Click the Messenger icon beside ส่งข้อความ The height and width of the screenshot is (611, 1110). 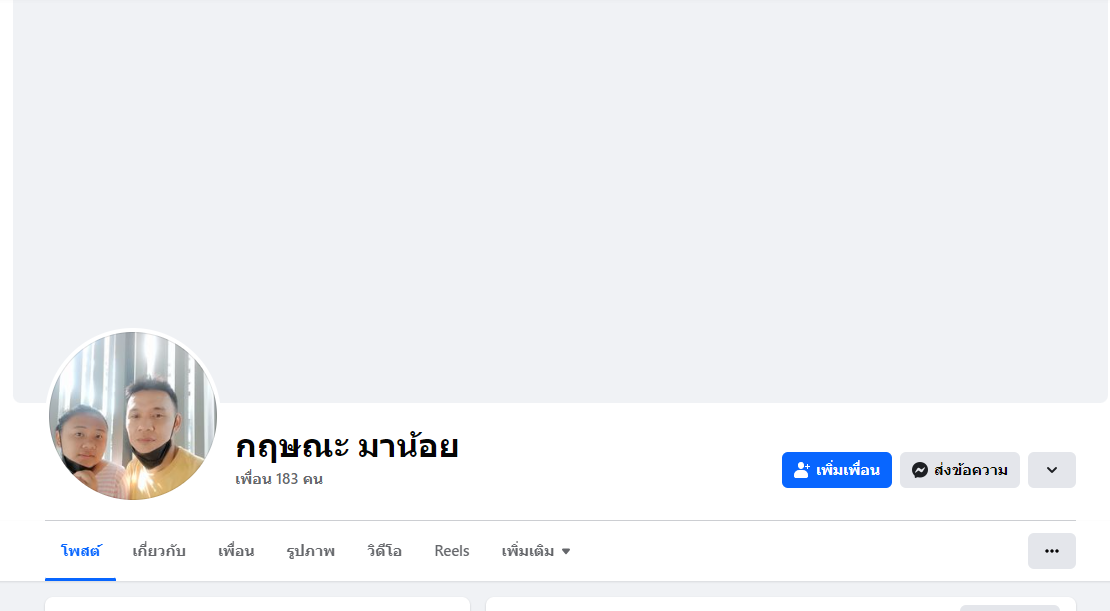pyautogui.click(x=920, y=470)
